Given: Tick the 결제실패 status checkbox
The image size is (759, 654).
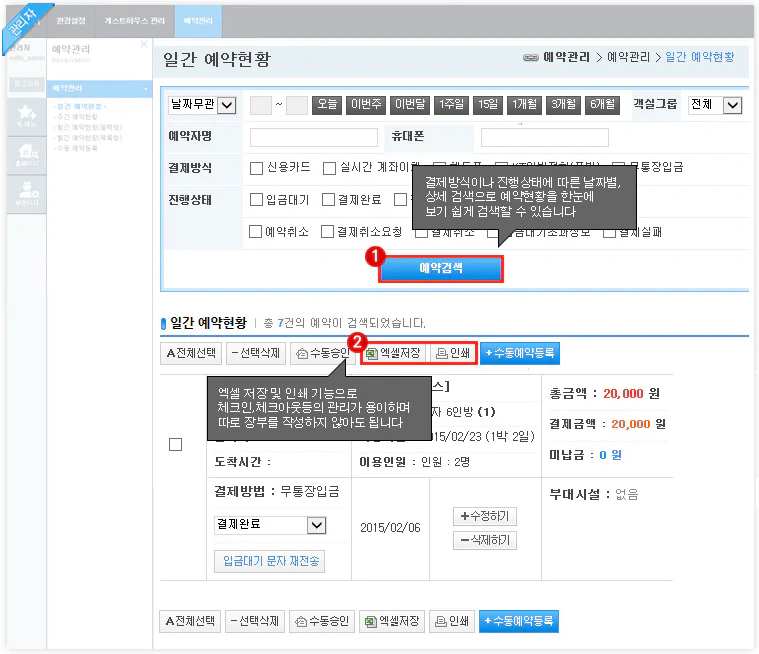Looking at the screenshot, I should [609, 232].
